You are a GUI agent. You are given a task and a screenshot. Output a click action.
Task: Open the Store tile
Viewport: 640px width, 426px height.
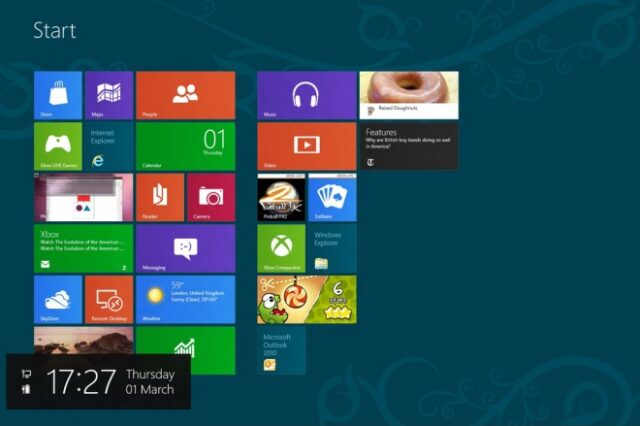pyautogui.click(x=58, y=95)
